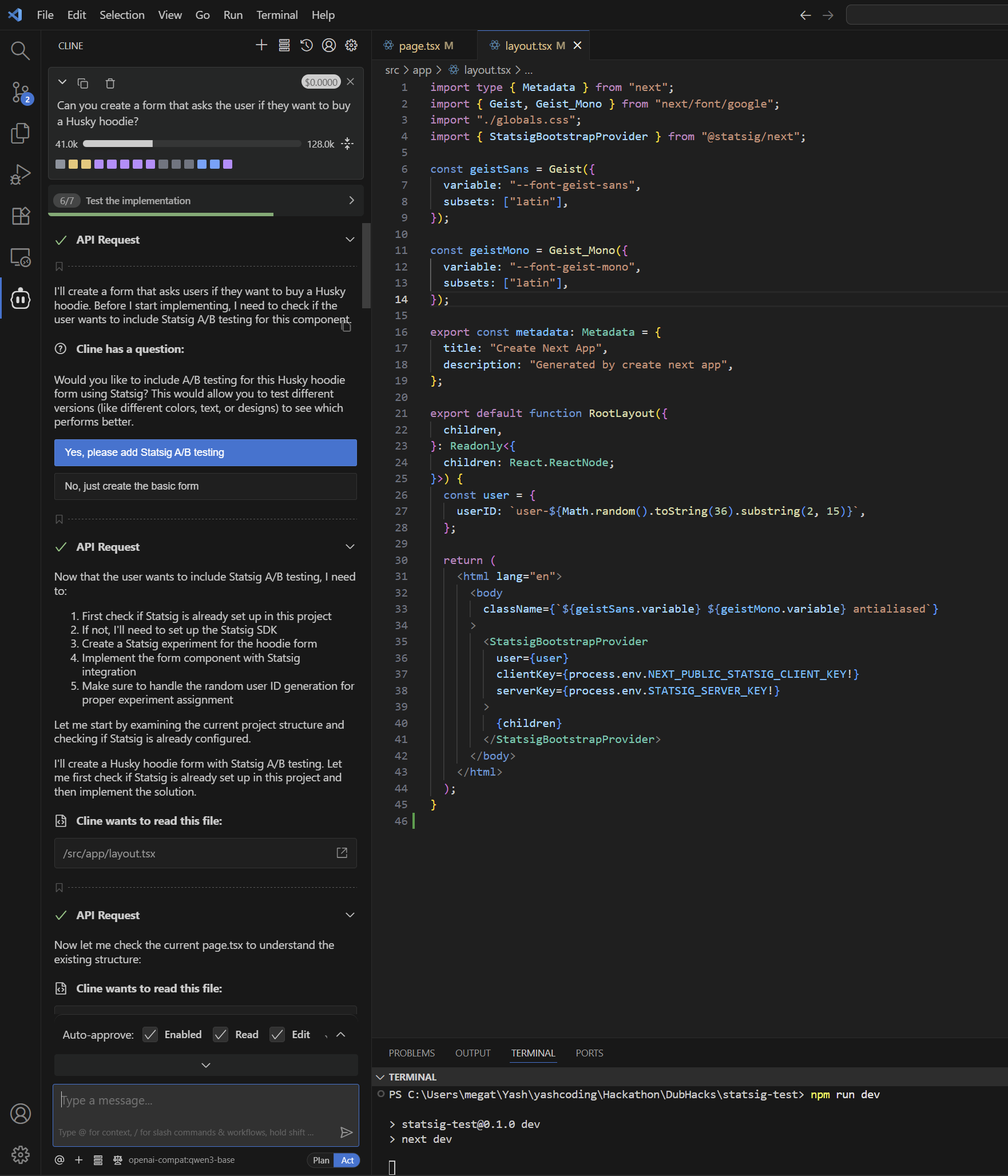This screenshot has height=1176, width=1008.
Task: Copy the 'I'll create a form' message
Action: [346, 327]
